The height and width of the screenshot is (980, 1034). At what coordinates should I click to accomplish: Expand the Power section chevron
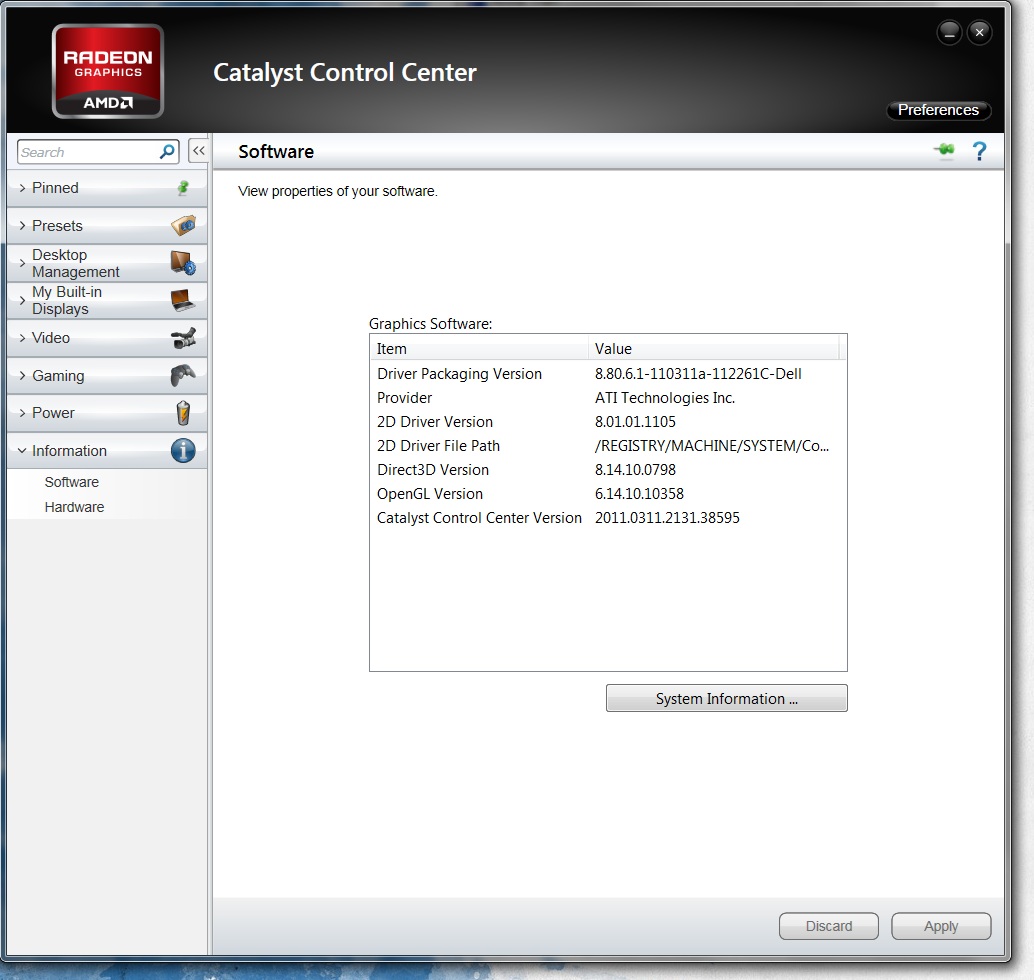pyautogui.click(x=22, y=413)
